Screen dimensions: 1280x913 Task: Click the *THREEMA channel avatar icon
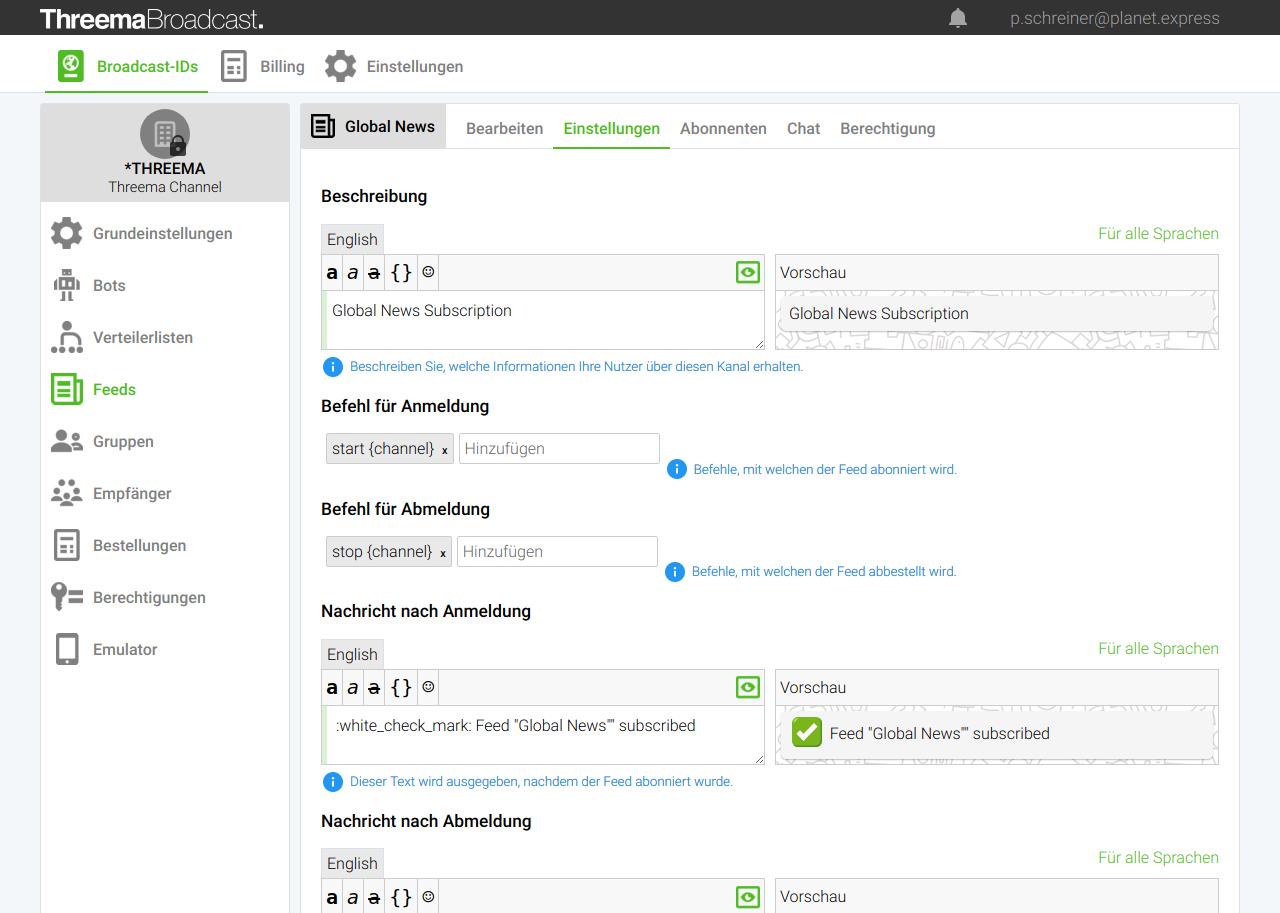(x=165, y=133)
